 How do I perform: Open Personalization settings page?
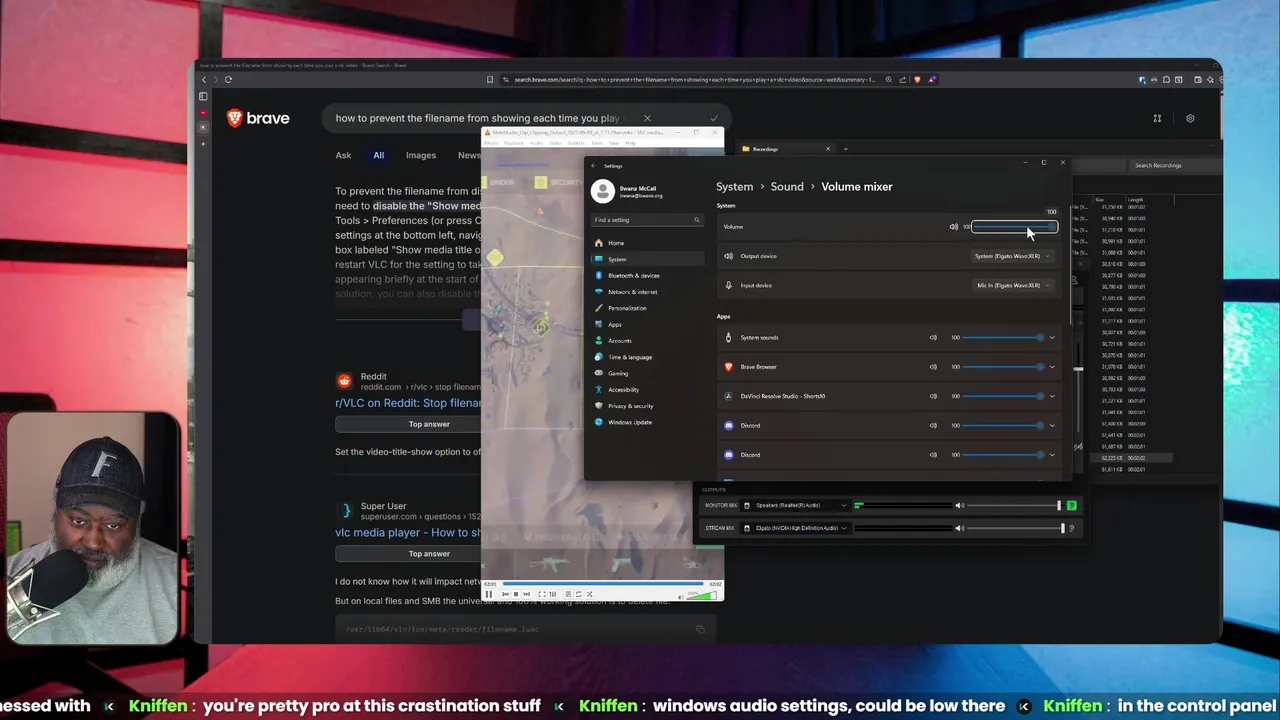[646, 308]
